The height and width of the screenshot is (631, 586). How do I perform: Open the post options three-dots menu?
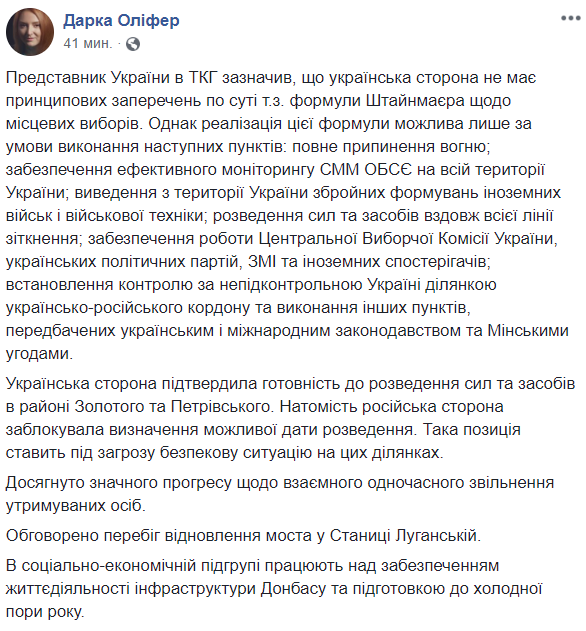pos(571,18)
